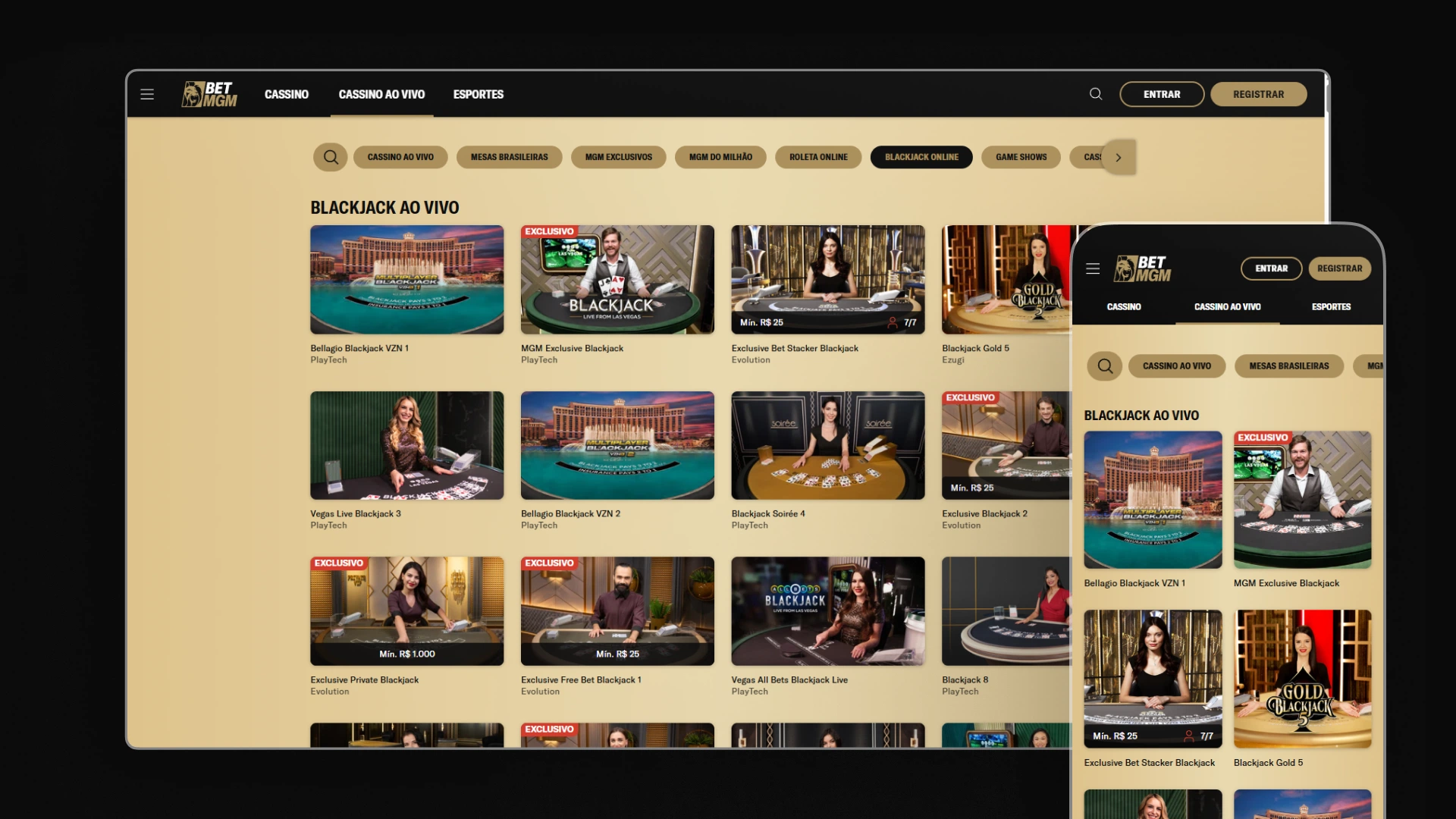Select the CASSINO AO VIVO desktop category pill
1456x819 pixels.
point(400,157)
